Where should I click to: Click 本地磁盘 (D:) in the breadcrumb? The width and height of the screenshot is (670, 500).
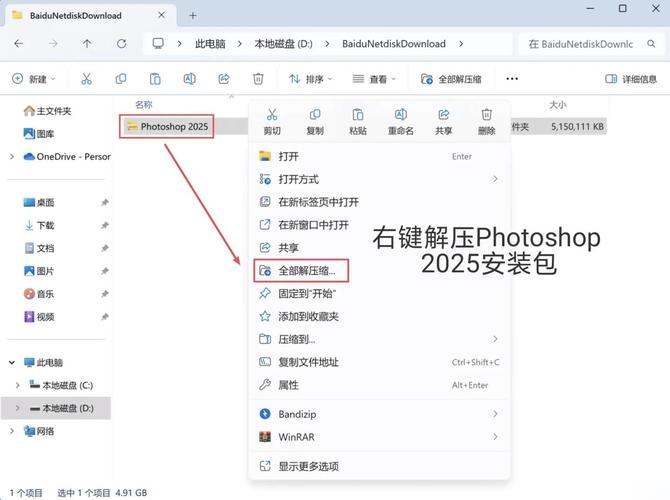tap(283, 44)
